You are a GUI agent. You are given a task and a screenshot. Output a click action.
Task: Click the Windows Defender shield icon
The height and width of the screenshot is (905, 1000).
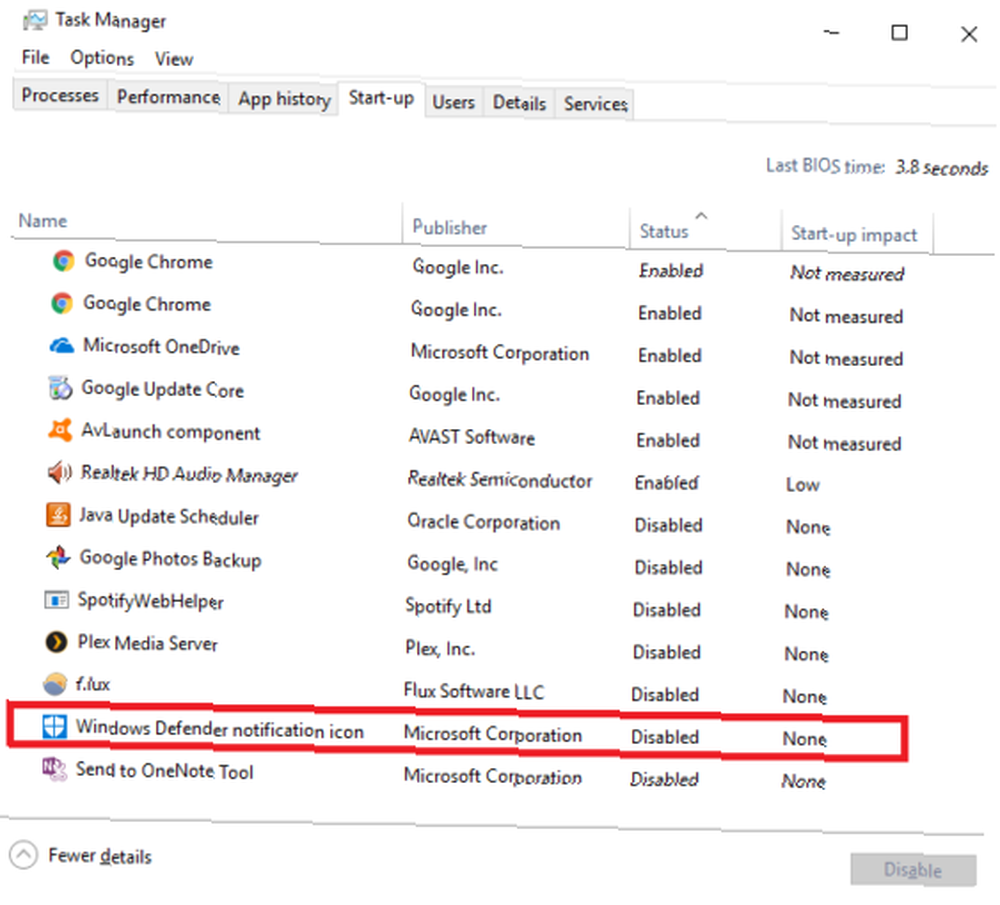(x=54, y=726)
